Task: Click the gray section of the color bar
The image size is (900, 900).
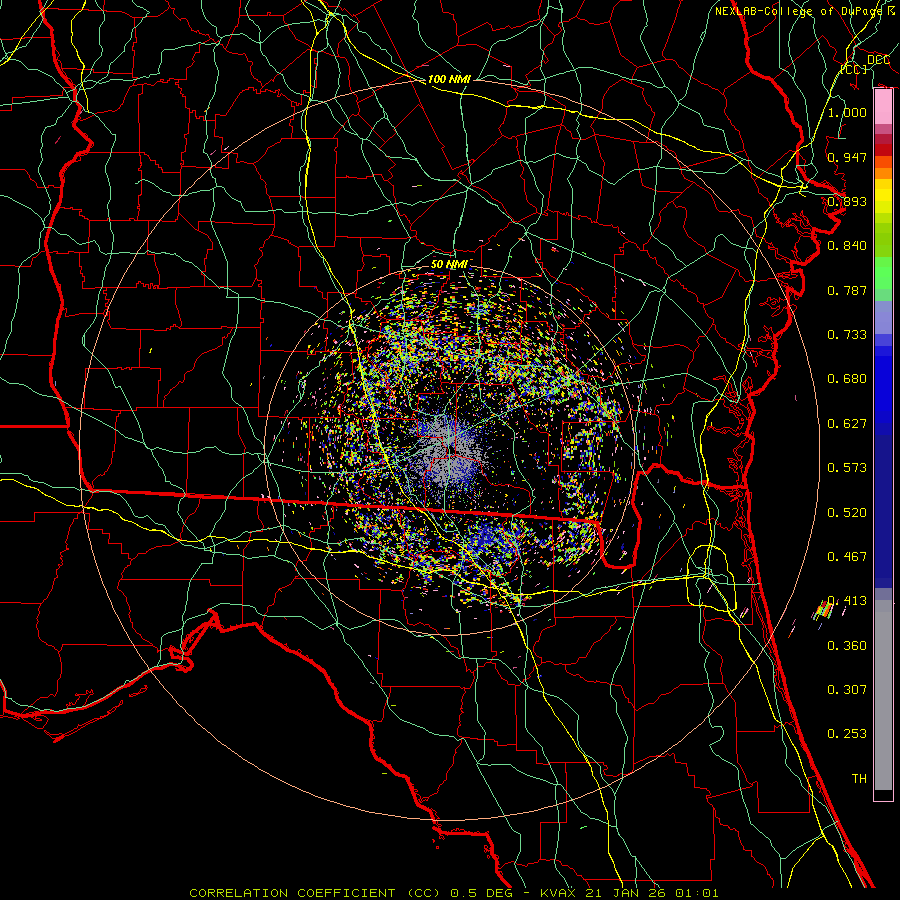Action: pyautogui.click(x=883, y=695)
